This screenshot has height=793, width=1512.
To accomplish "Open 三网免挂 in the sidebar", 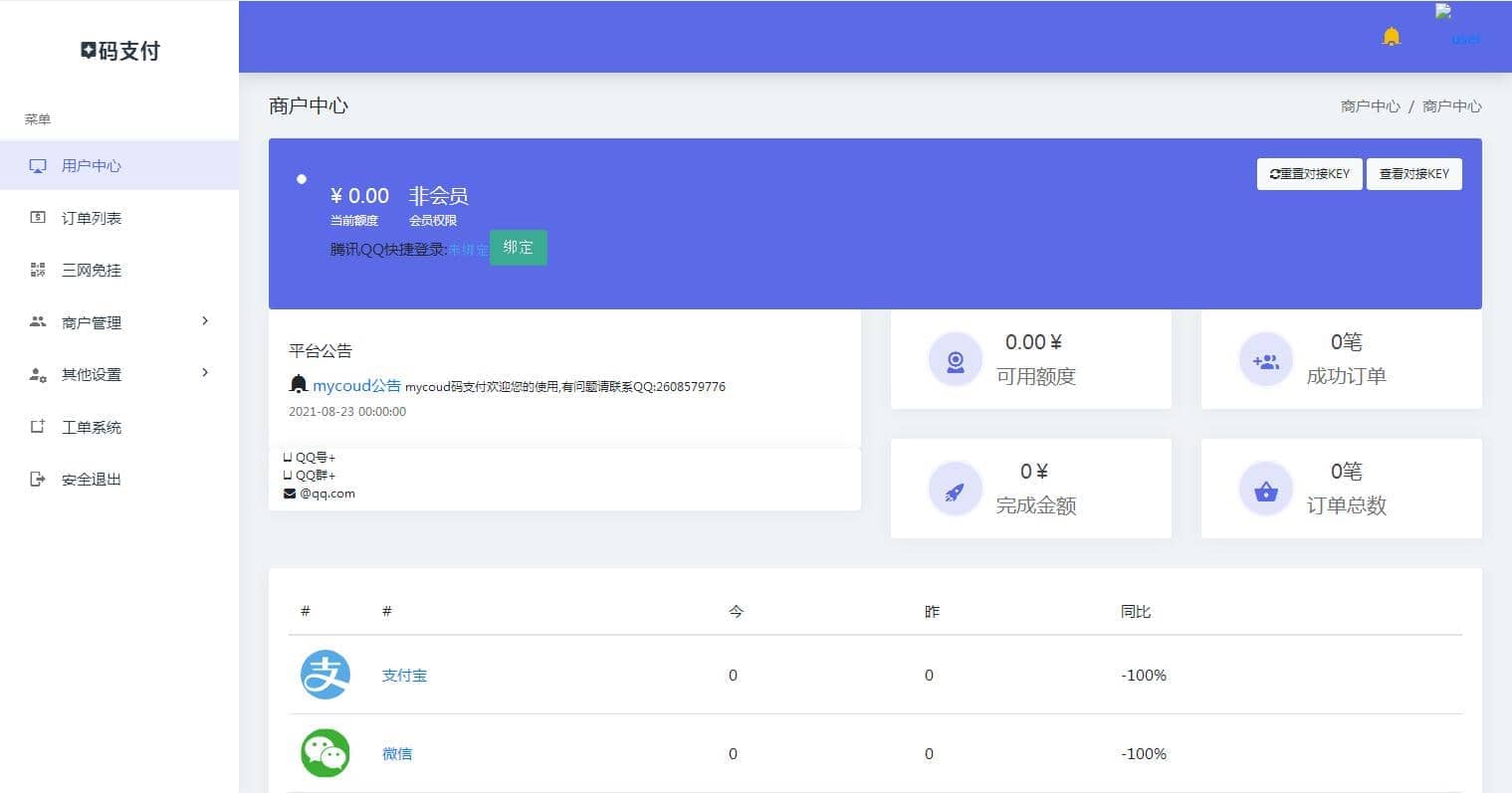I will point(92,270).
